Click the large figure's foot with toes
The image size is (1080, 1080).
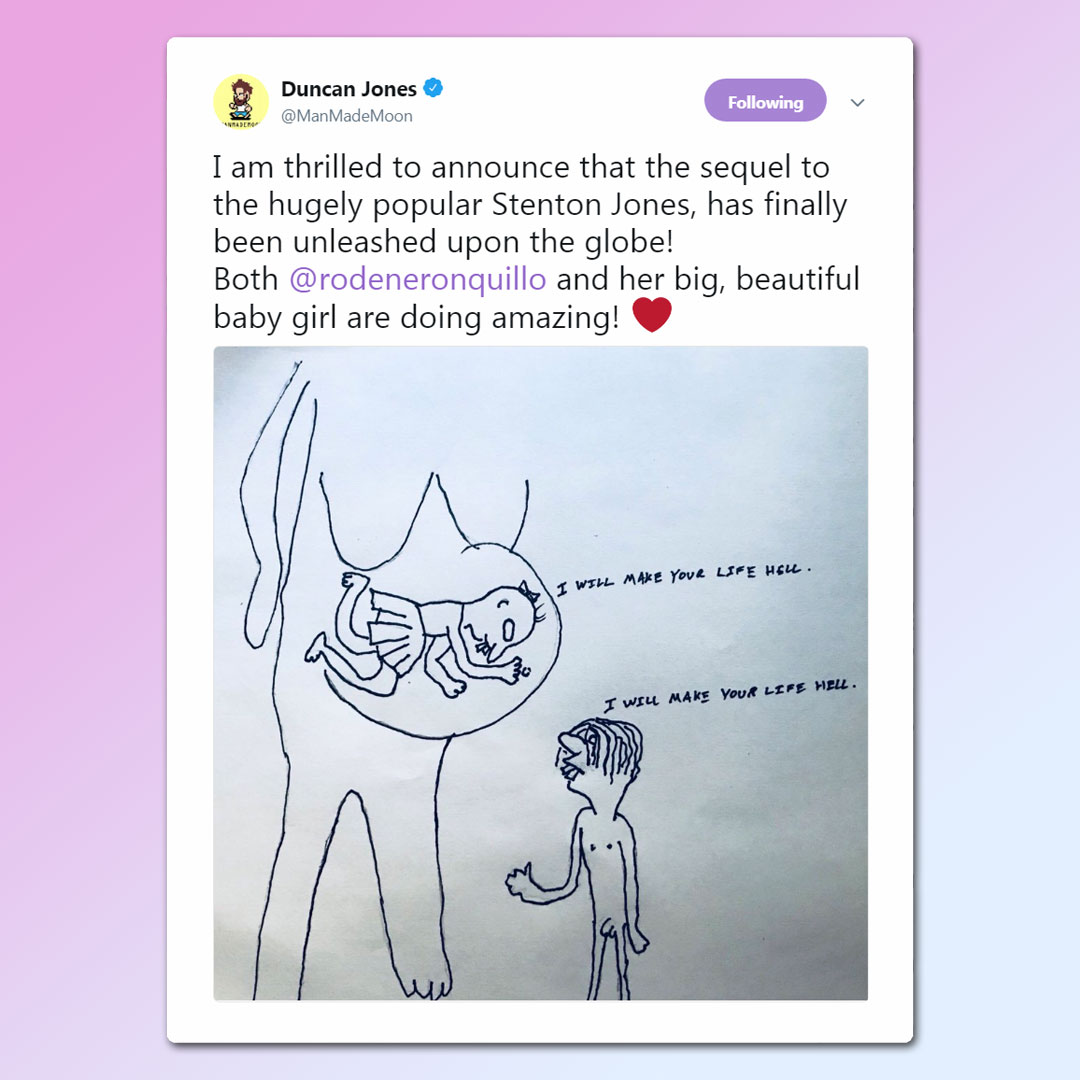tap(428, 986)
